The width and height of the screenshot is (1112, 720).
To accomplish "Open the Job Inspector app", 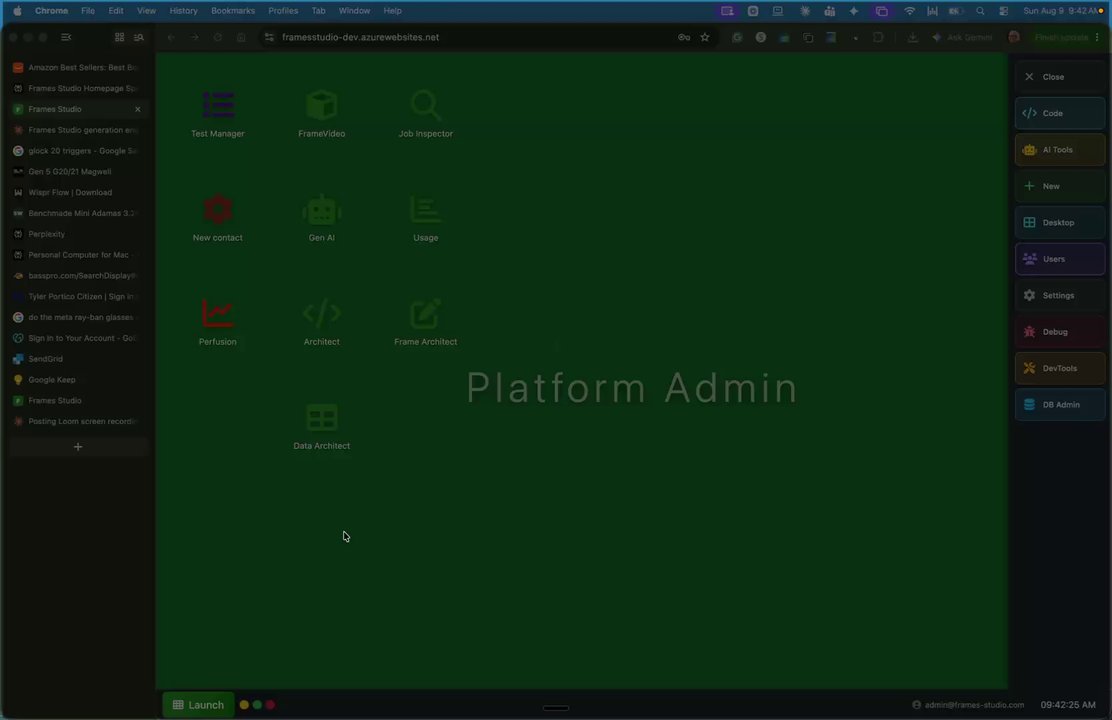I will tap(426, 113).
